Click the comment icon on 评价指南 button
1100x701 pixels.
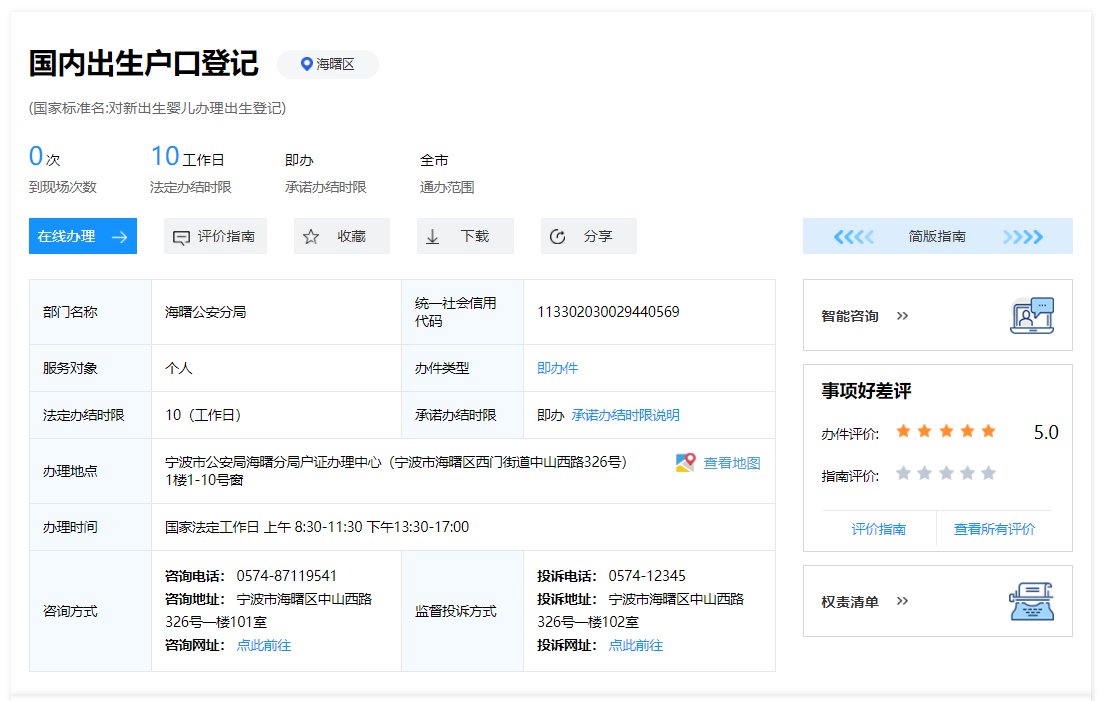[x=181, y=237]
